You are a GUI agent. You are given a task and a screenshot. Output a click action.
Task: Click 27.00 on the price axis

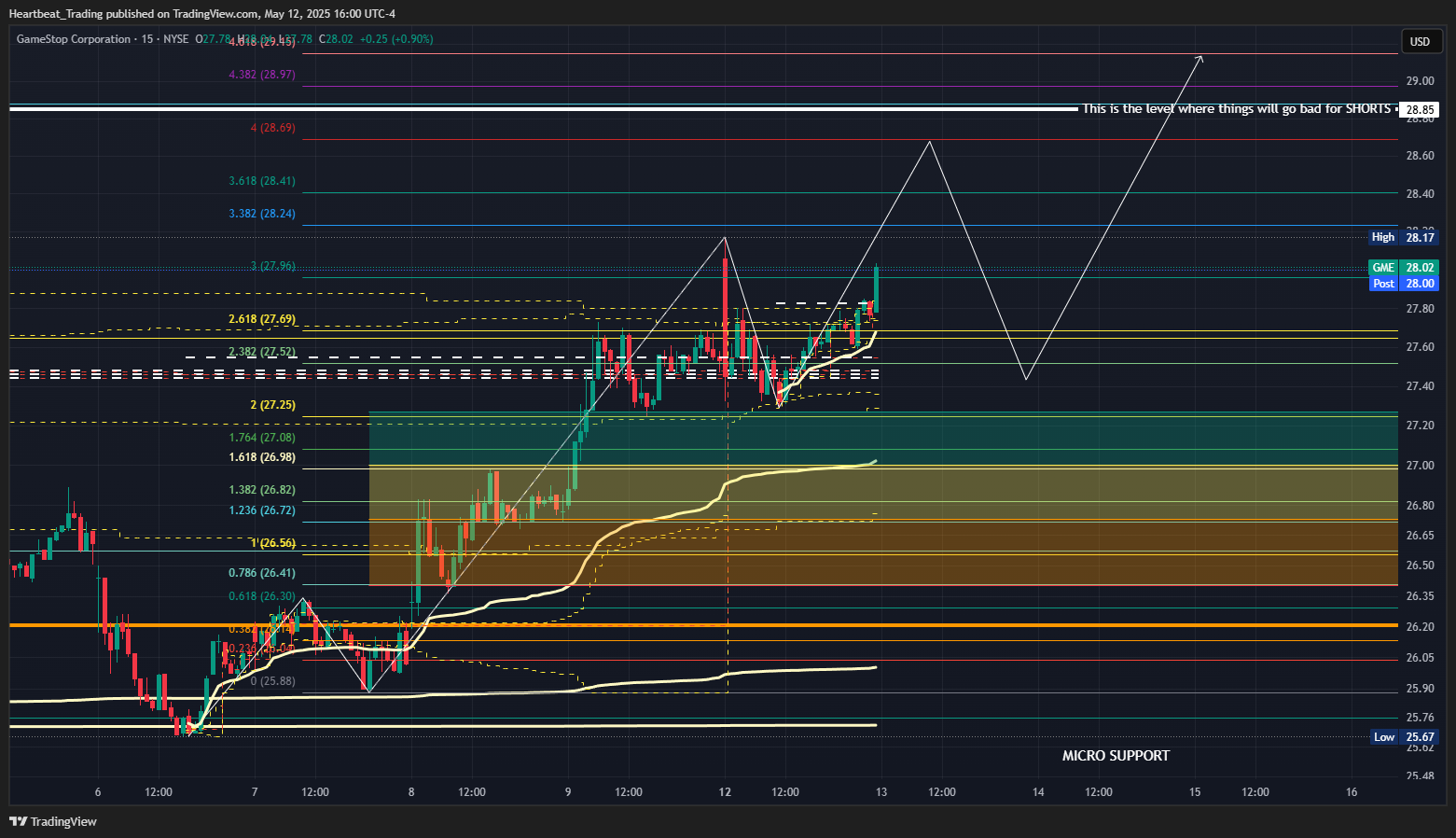pos(1420,466)
